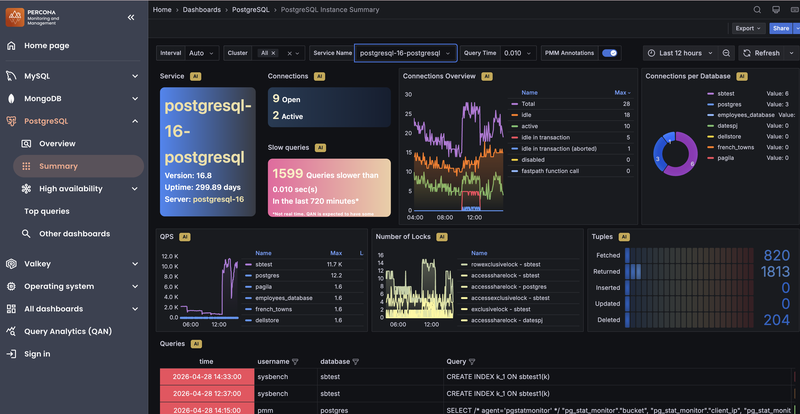Open the Last 12 hours time picker

click(681, 53)
